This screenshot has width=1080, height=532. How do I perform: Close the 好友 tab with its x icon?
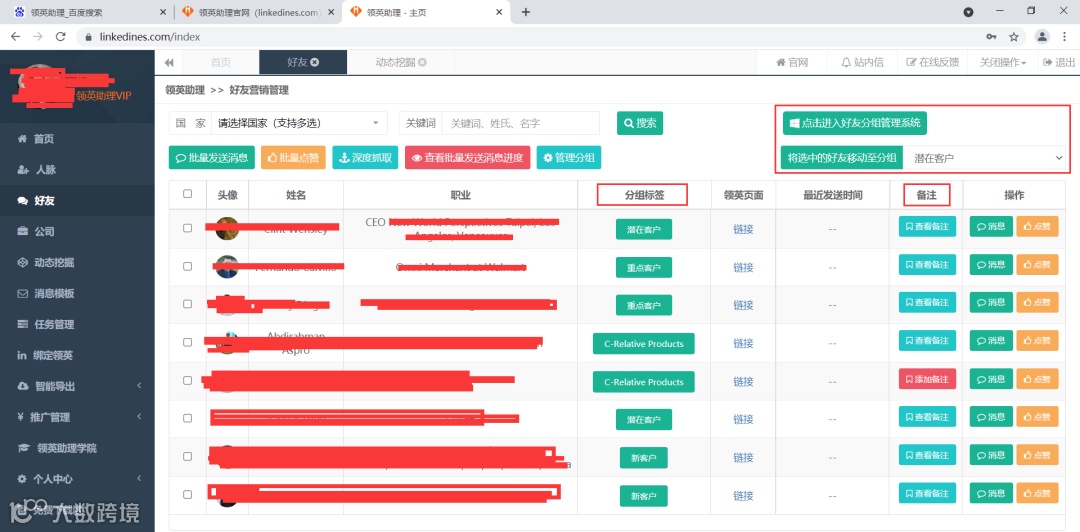click(x=315, y=62)
